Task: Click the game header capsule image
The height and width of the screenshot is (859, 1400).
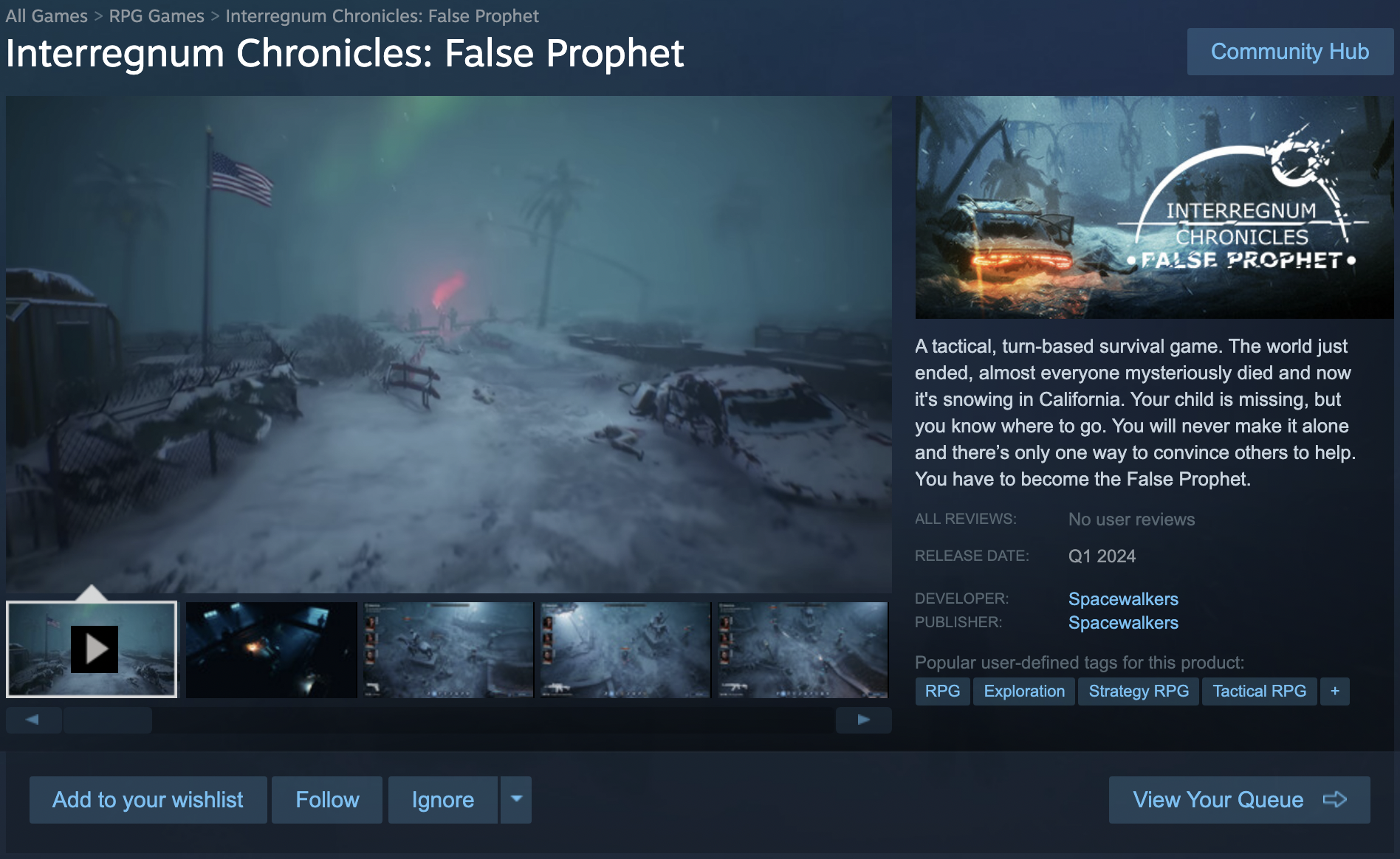Action: [x=1154, y=207]
